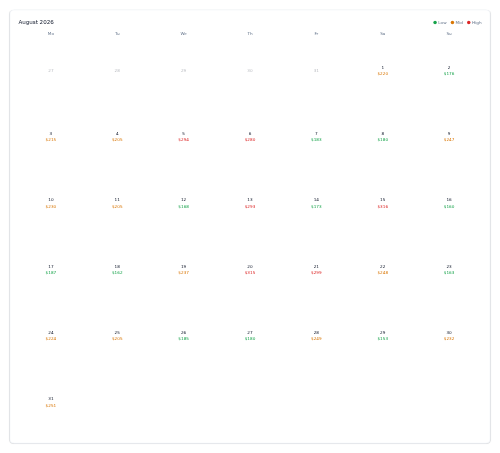
Task: Select August 11 date cell
Action: pos(117,203)
